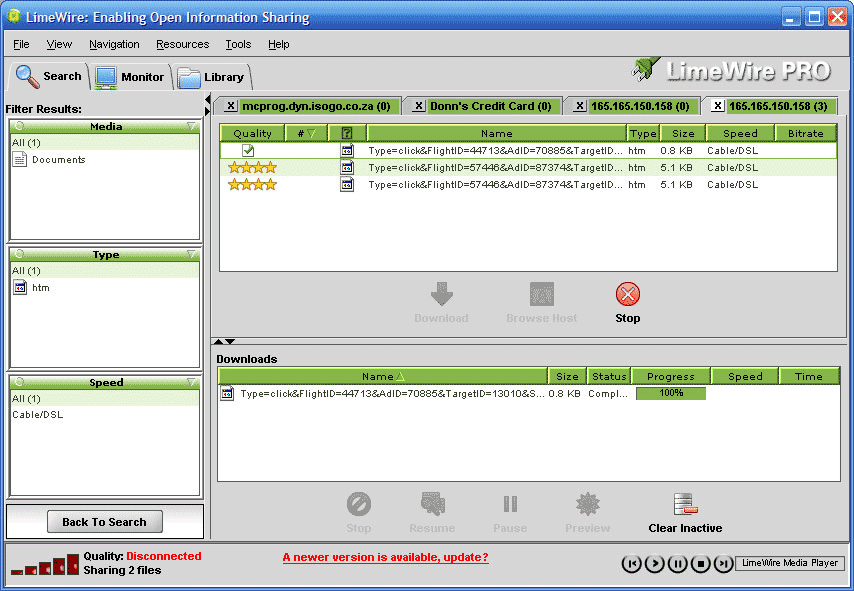Expand filter panel with right splitter arrow

point(208,111)
